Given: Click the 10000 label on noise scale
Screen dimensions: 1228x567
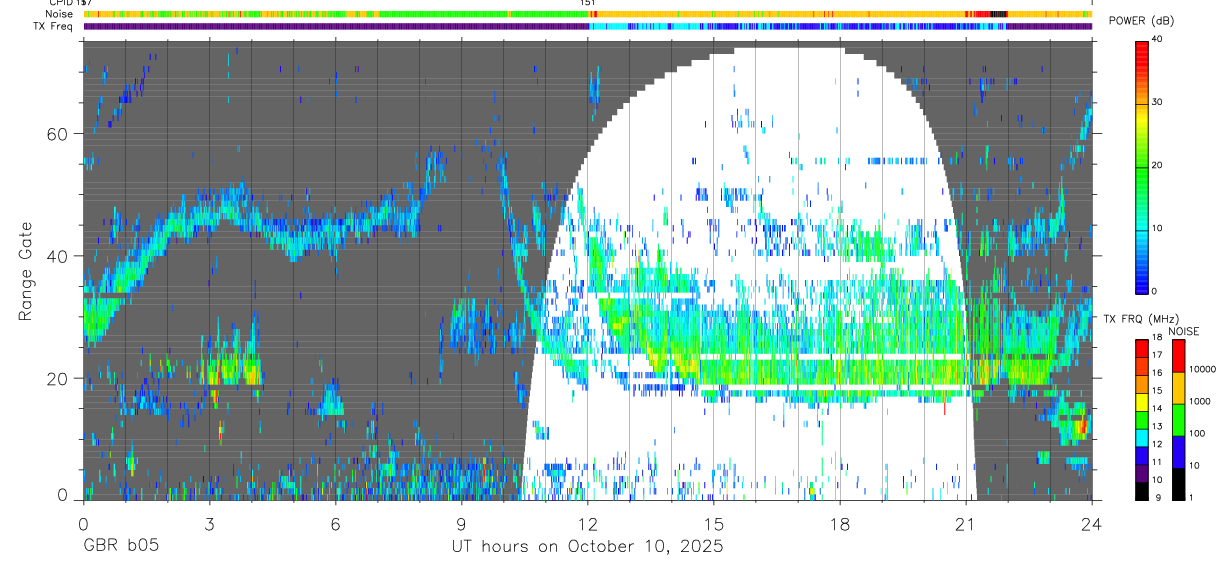Looking at the screenshot, I should pyautogui.click(x=1203, y=369).
